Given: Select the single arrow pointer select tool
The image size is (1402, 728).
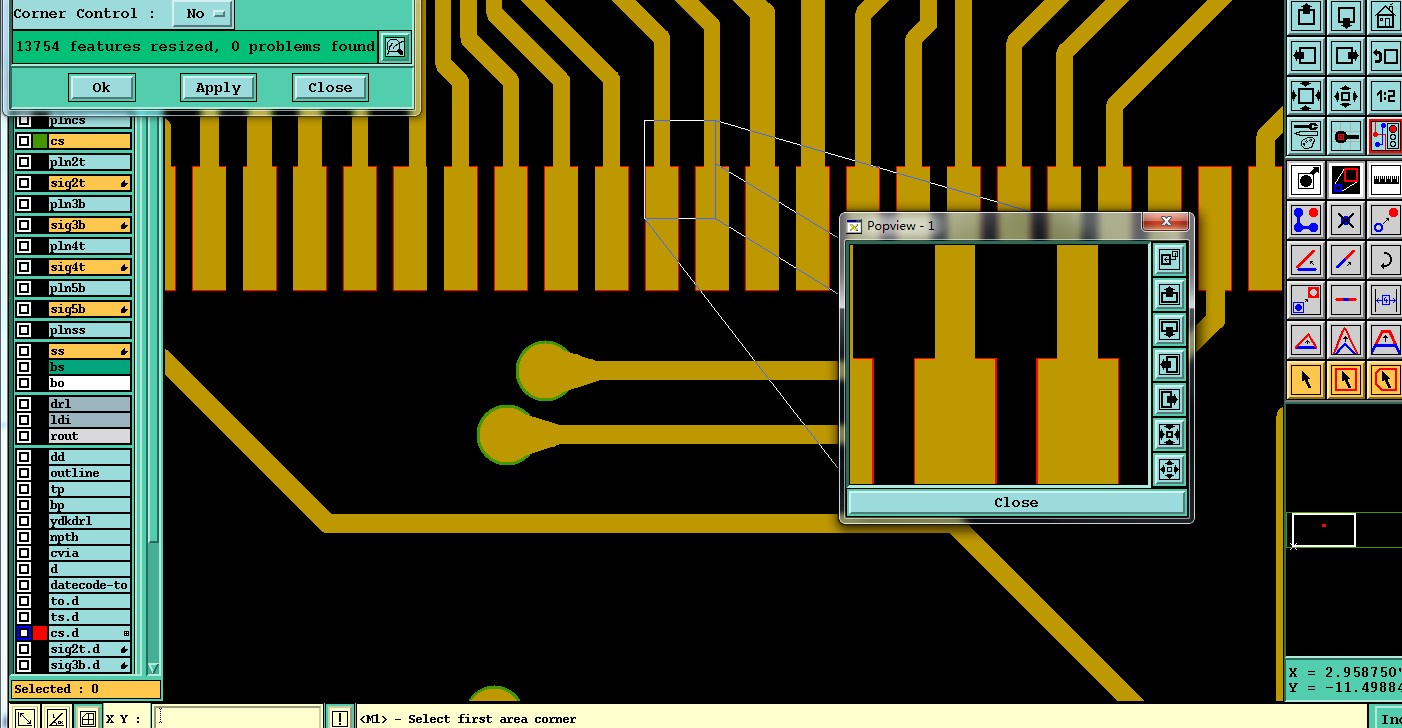Looking at the screenshot, I should click(x=1306, y=380).
